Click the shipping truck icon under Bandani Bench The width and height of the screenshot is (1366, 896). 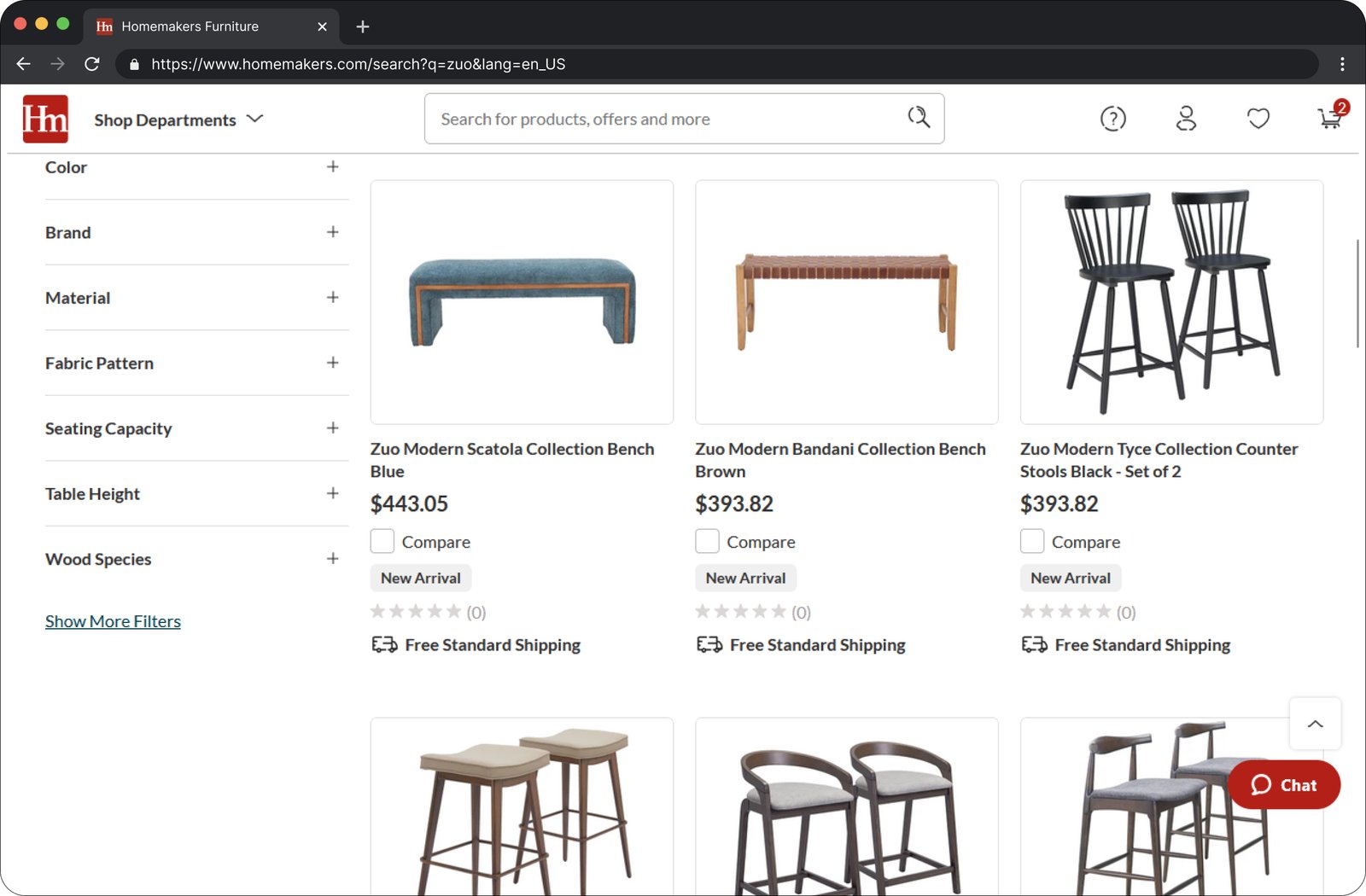[709, 644]
